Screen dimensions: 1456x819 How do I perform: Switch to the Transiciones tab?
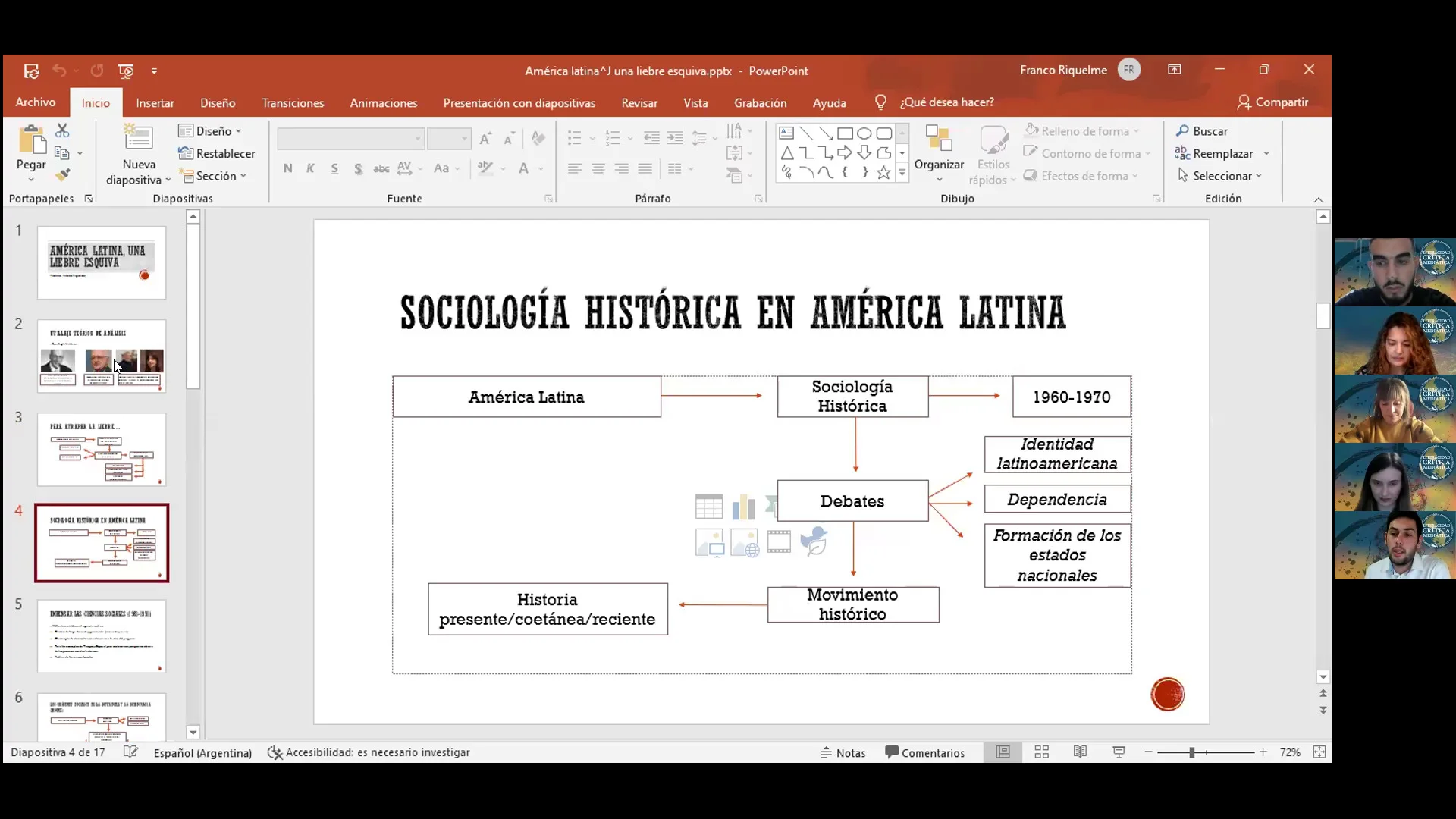293,102
